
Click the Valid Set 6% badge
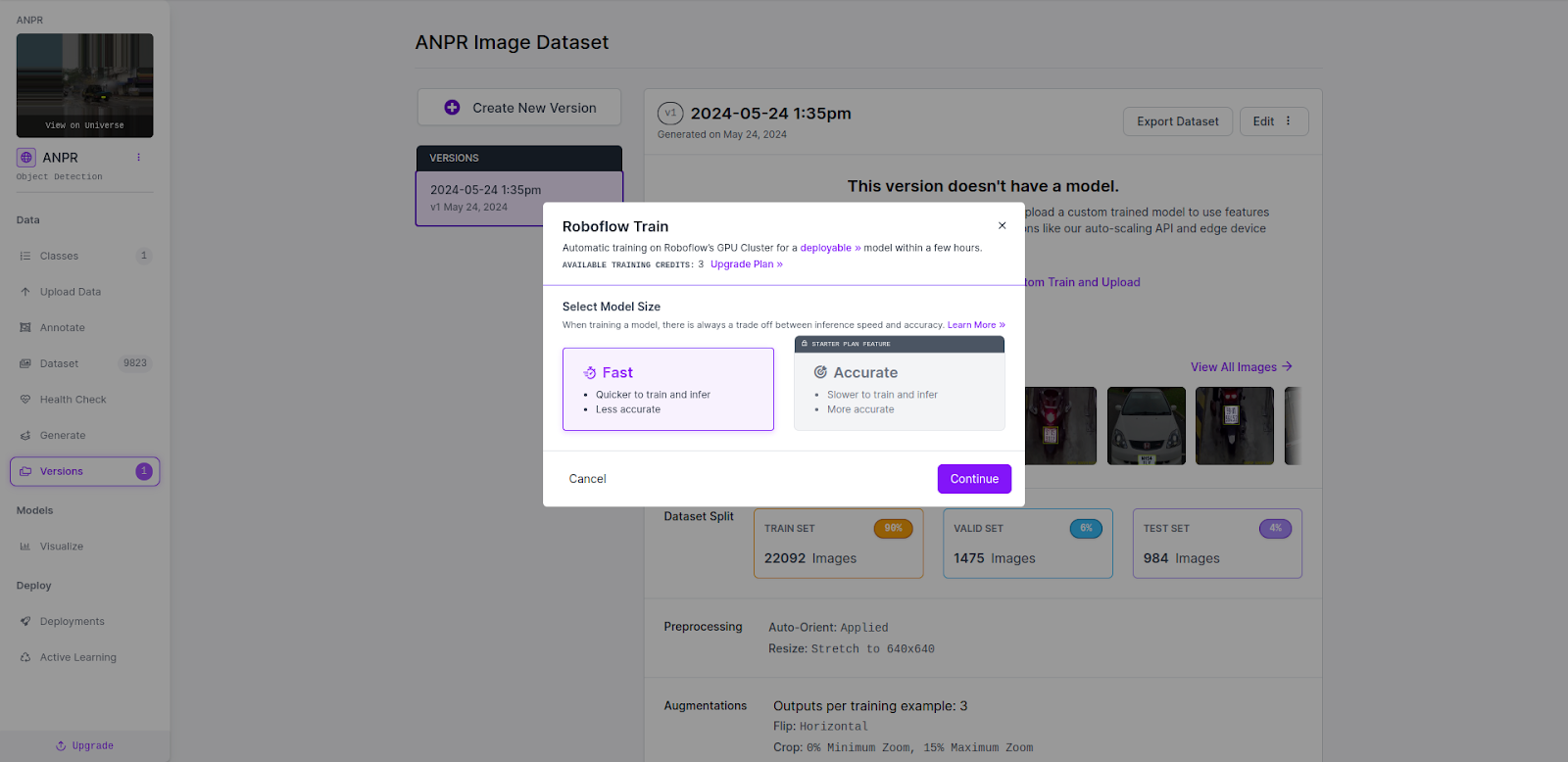[1086, 528]
